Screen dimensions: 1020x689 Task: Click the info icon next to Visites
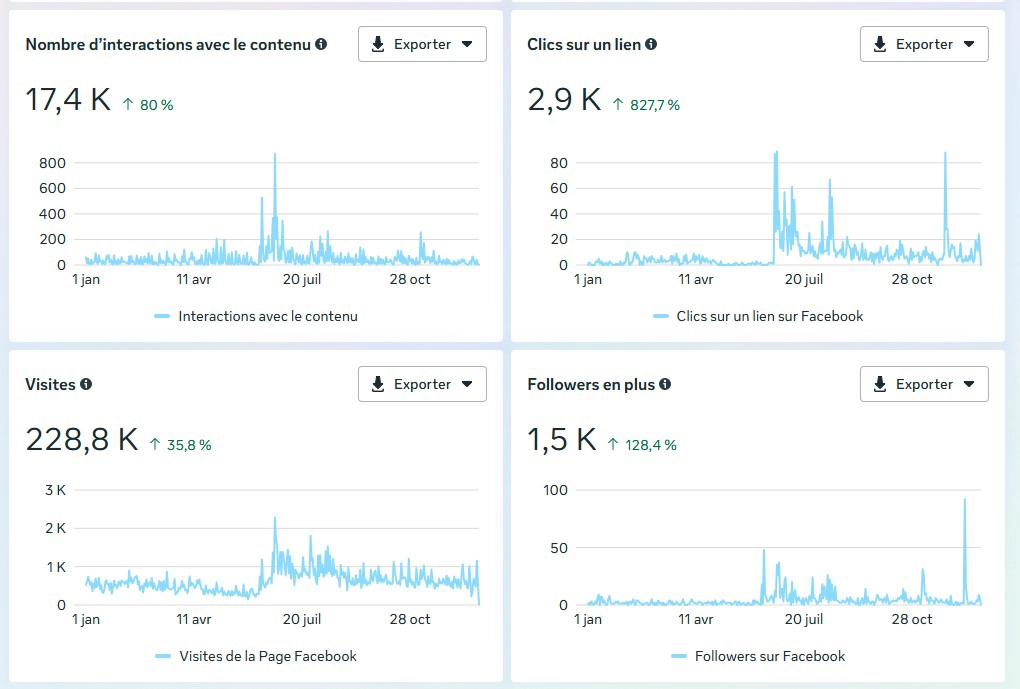point(86,384)
